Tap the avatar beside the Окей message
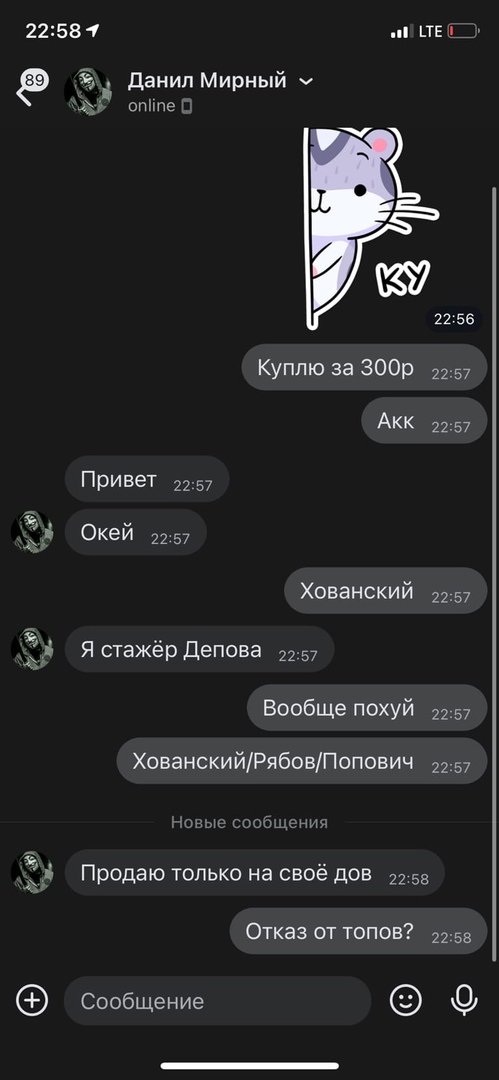499x1080 pixels. click(32, 532)
